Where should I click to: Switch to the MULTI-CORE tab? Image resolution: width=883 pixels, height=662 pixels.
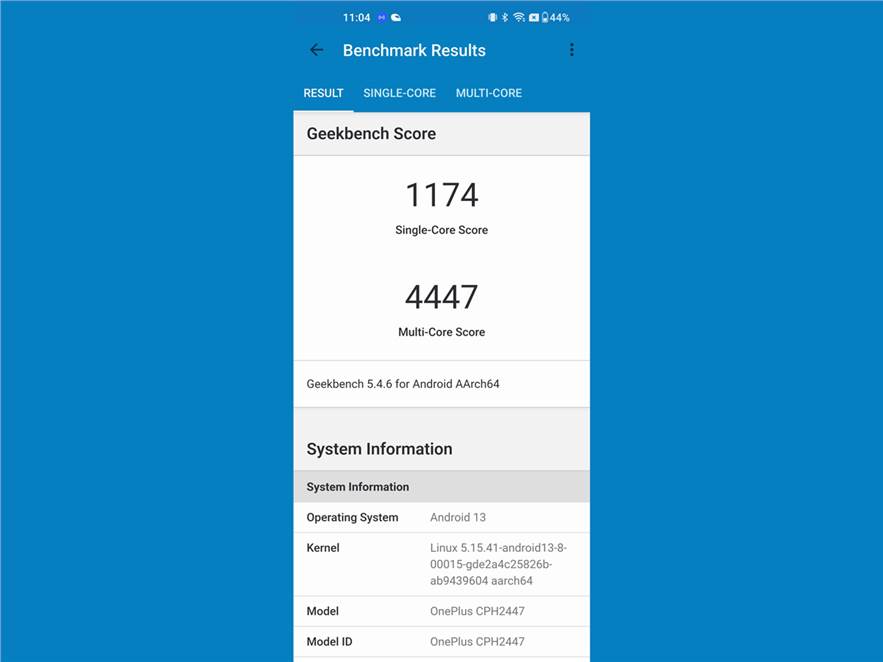489,93
